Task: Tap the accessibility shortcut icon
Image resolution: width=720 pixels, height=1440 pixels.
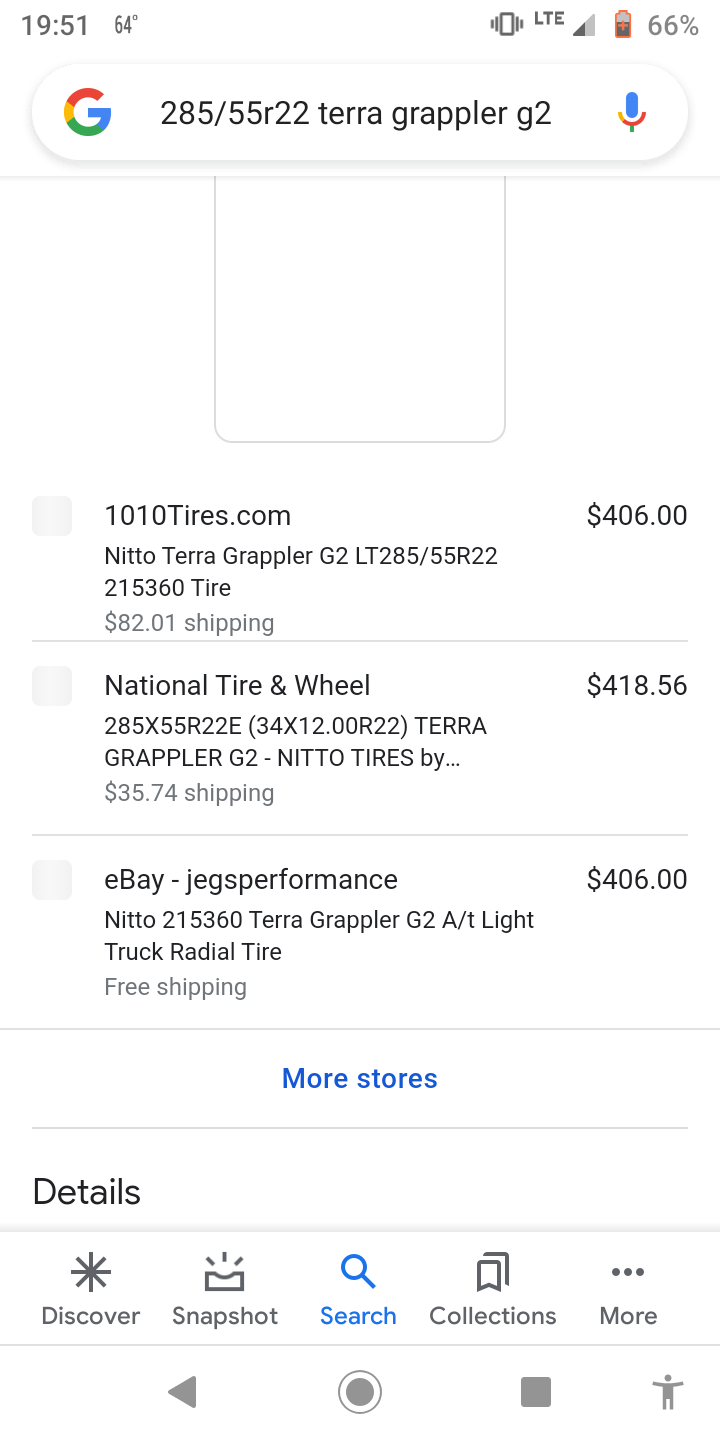Action: click(x=667, y=1391)
